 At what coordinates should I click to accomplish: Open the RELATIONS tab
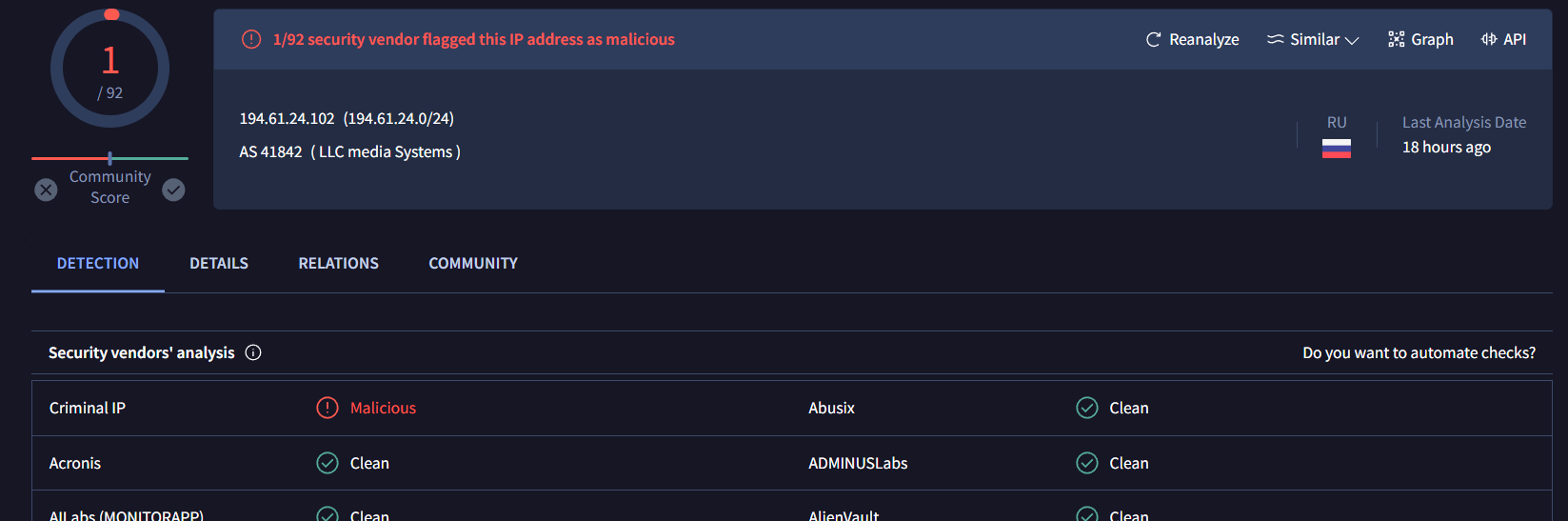[x=338, y=263]
